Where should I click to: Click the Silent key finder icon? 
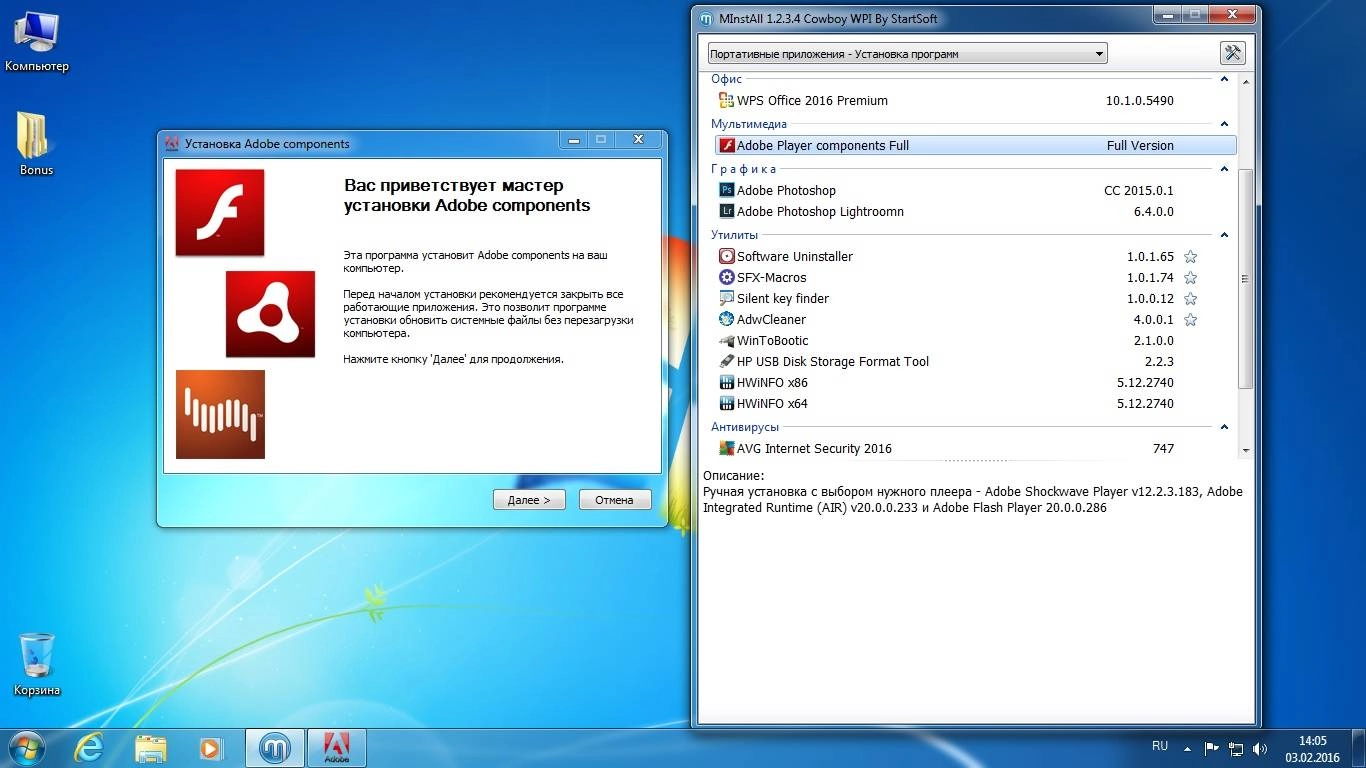(x=727, y=298)
